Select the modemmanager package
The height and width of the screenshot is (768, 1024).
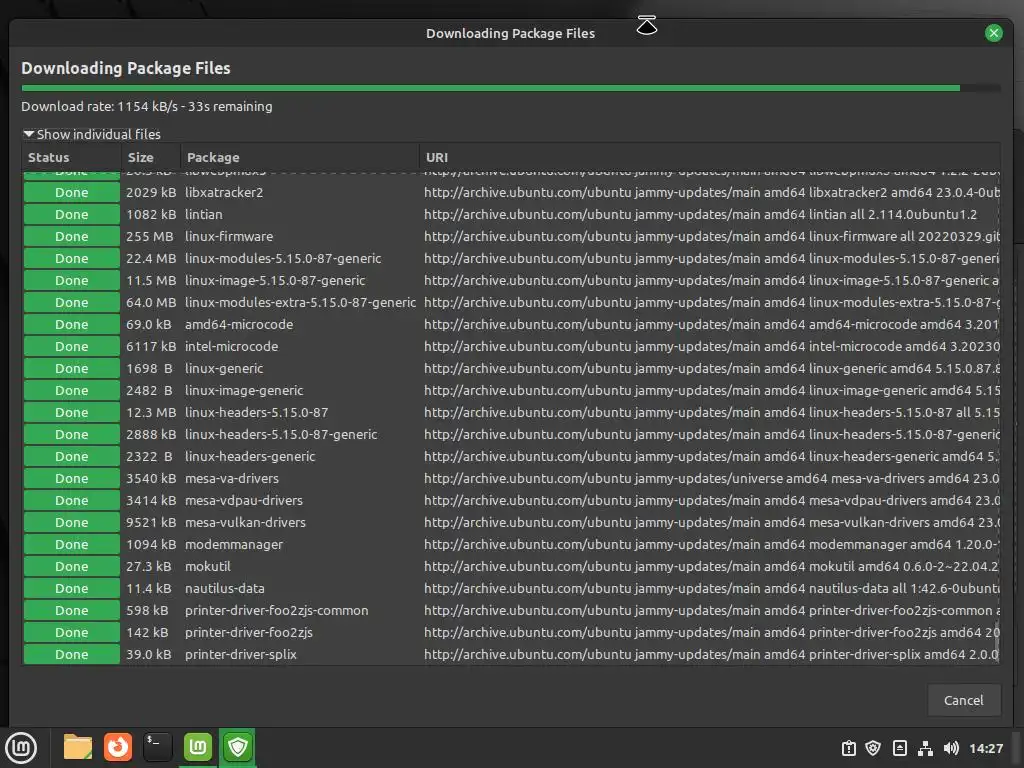[234, 545]
